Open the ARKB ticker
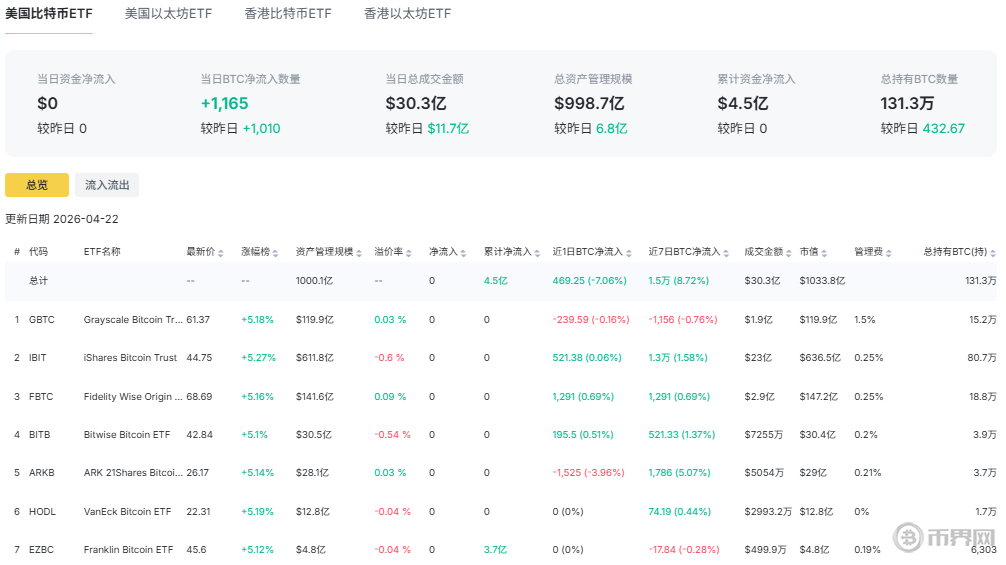Screen dimensions: 1006x565 pyautogui.click(x=42, y=473)
